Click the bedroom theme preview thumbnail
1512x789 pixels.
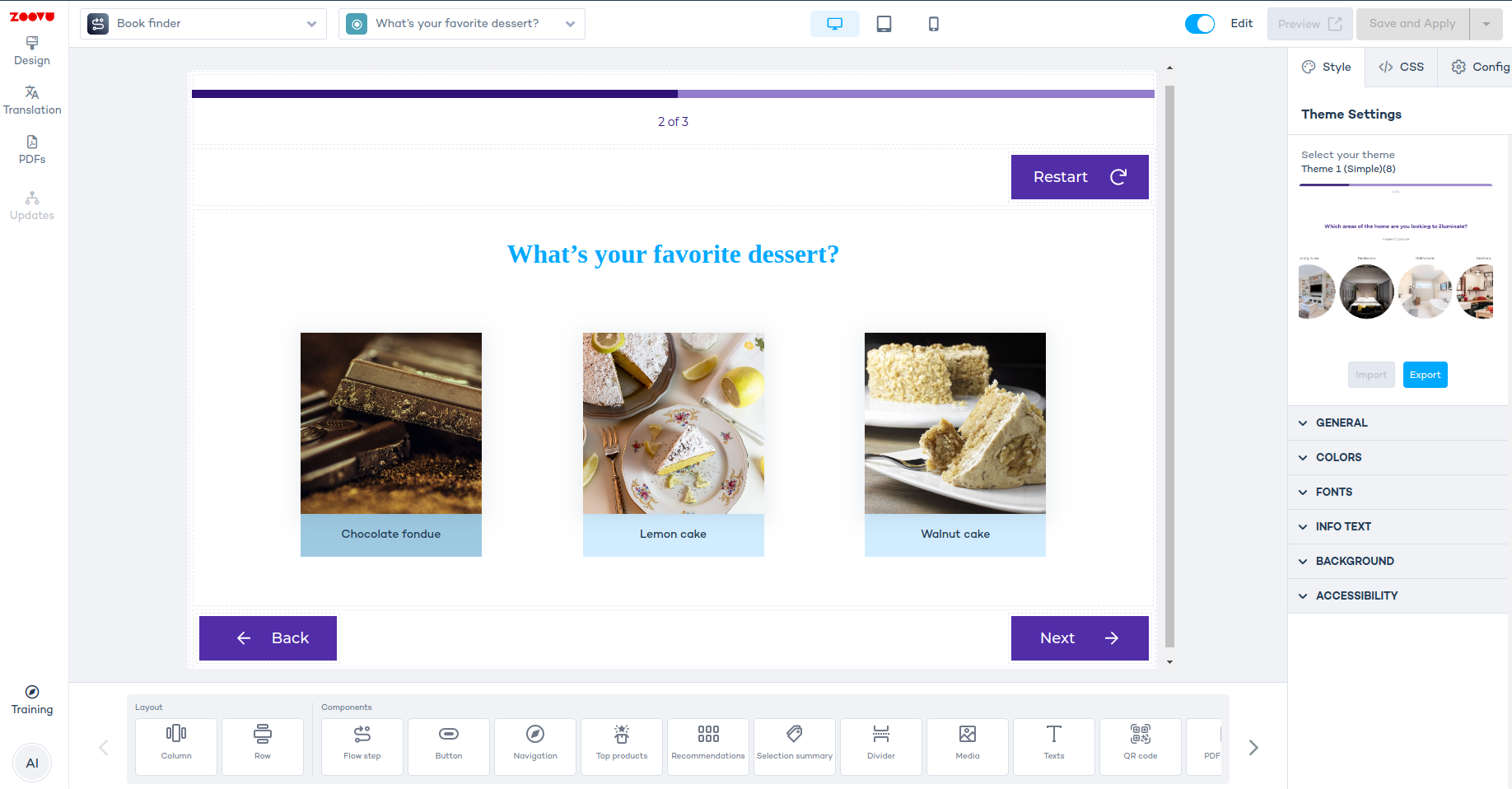(x=1366, y=290)
